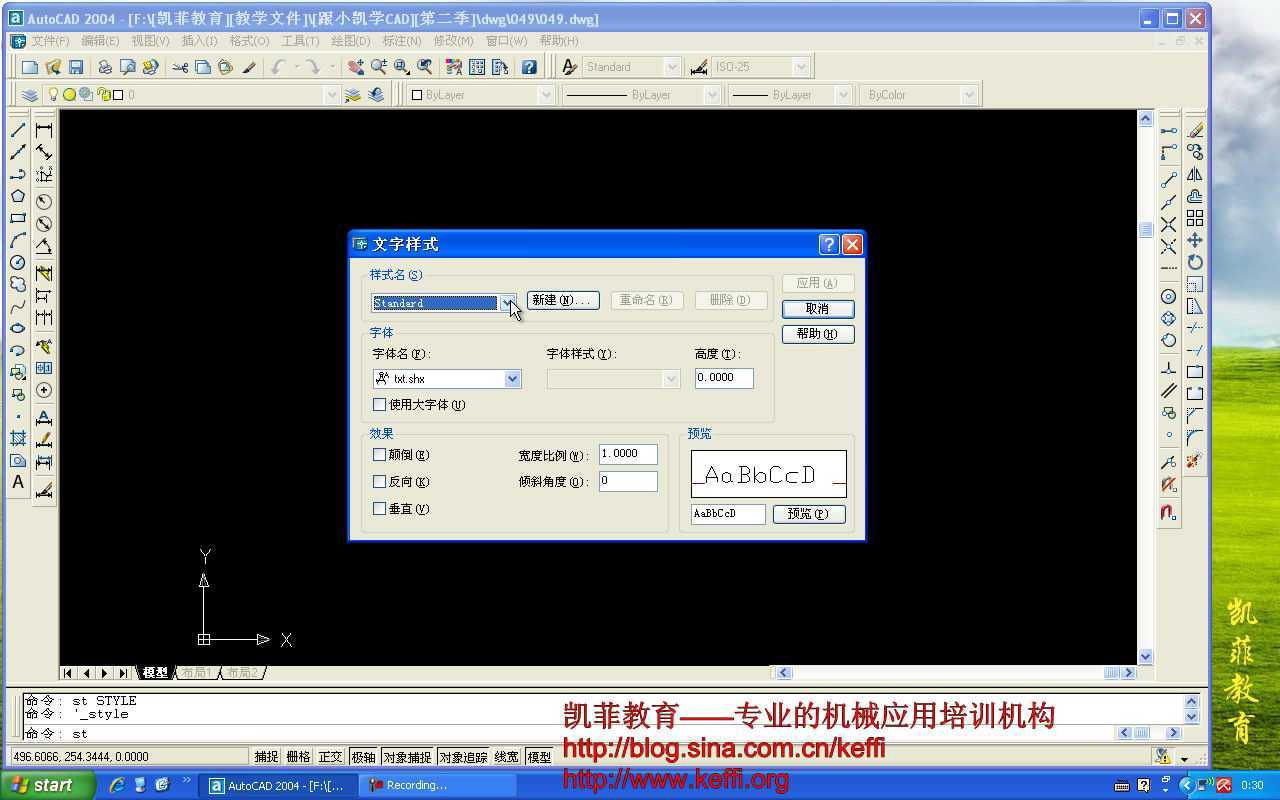Toggle 极轴 polar tracking in status bar
Image resolution: width=1280 pixels, height=800 pixels.
pos(363,757)
